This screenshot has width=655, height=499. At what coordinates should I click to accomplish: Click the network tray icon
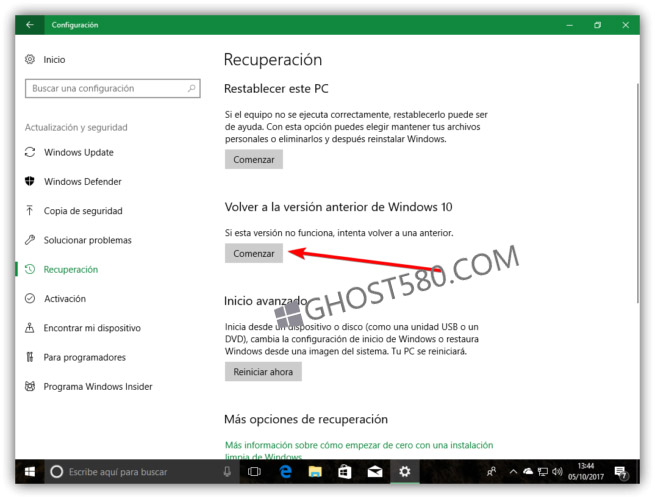[543, 472]
